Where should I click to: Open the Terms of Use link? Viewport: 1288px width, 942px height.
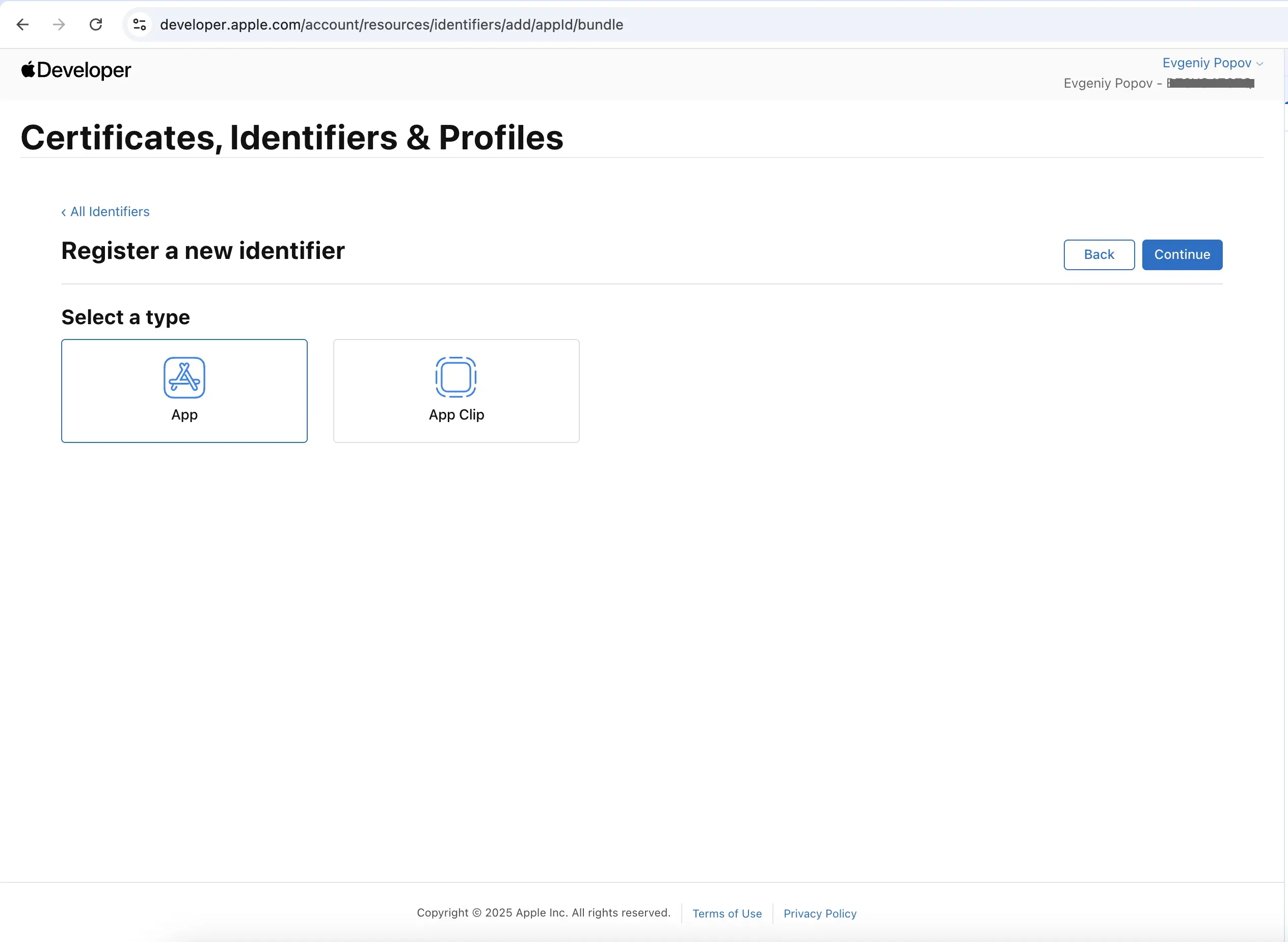[727, 913]
